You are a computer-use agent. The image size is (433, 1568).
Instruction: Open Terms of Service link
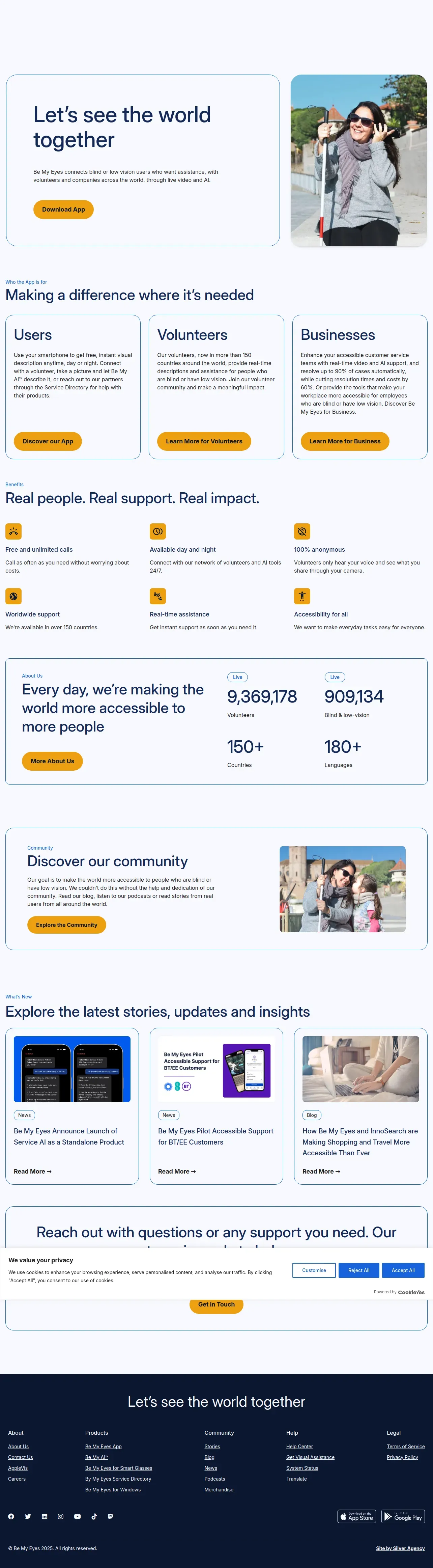pos(406,1446)
